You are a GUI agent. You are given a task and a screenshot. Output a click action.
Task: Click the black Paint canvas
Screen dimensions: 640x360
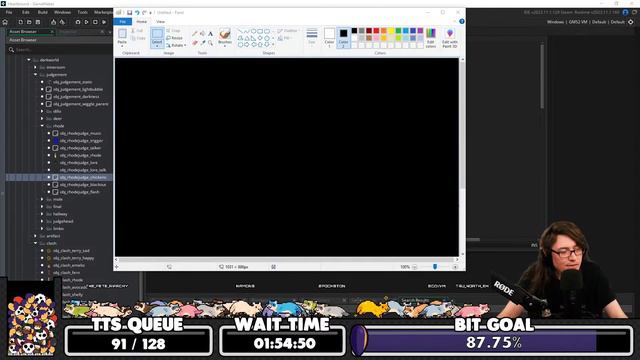[x=287, y=157]
